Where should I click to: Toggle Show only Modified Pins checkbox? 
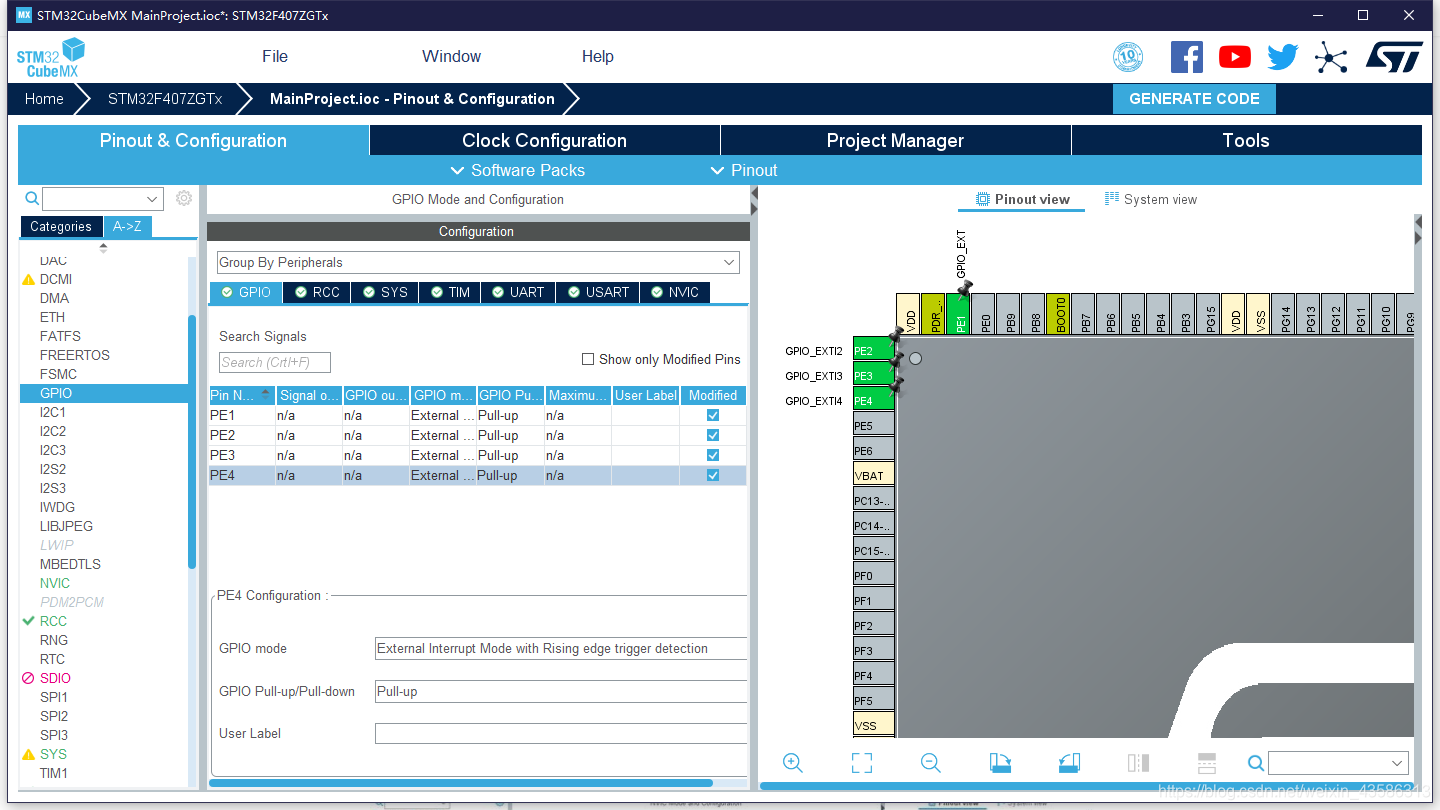(588, 359)
